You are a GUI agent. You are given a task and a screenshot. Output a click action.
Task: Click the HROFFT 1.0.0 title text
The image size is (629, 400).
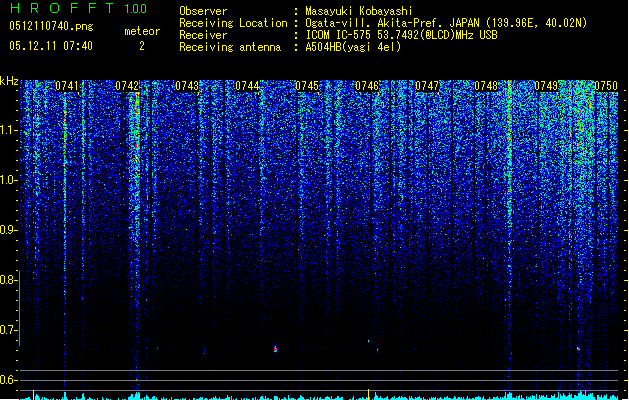tap(78, 8)
